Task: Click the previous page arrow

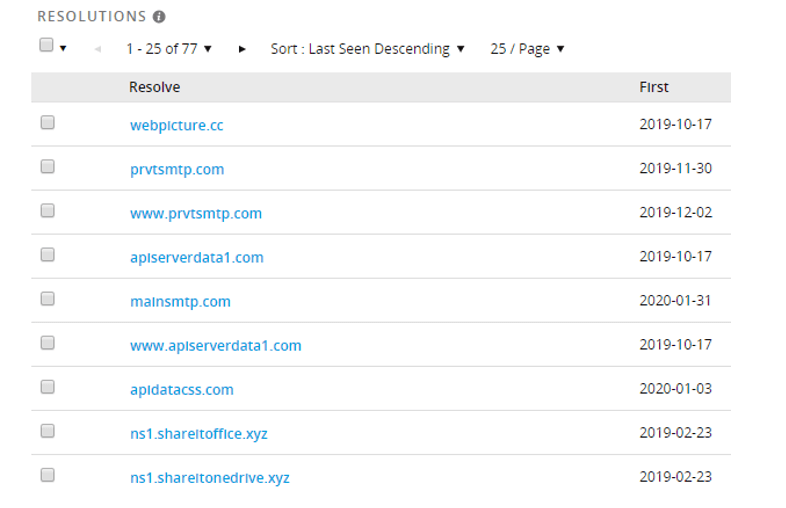Action: point(97,49)
